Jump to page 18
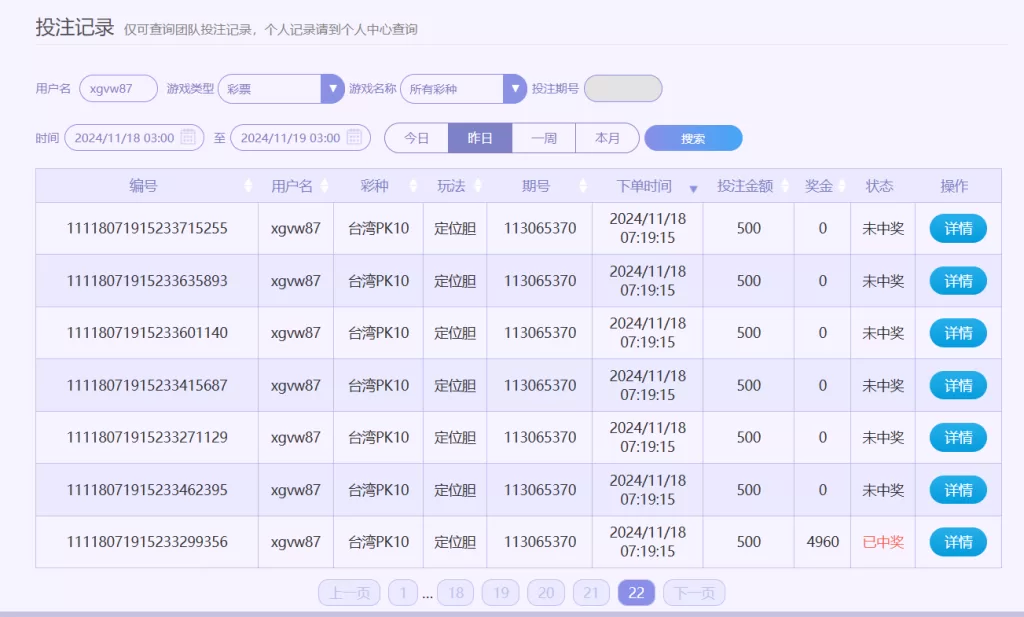This screenshot has height=617, width=1024. click(x=456, y=593)
